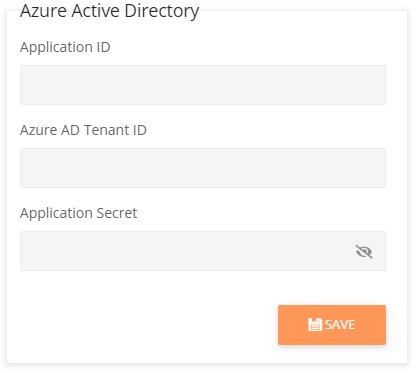The image size is (417, 373).
Task: Click the AD text in Tenant ID label
Action: pyautogui.click(x=70, y=130)
